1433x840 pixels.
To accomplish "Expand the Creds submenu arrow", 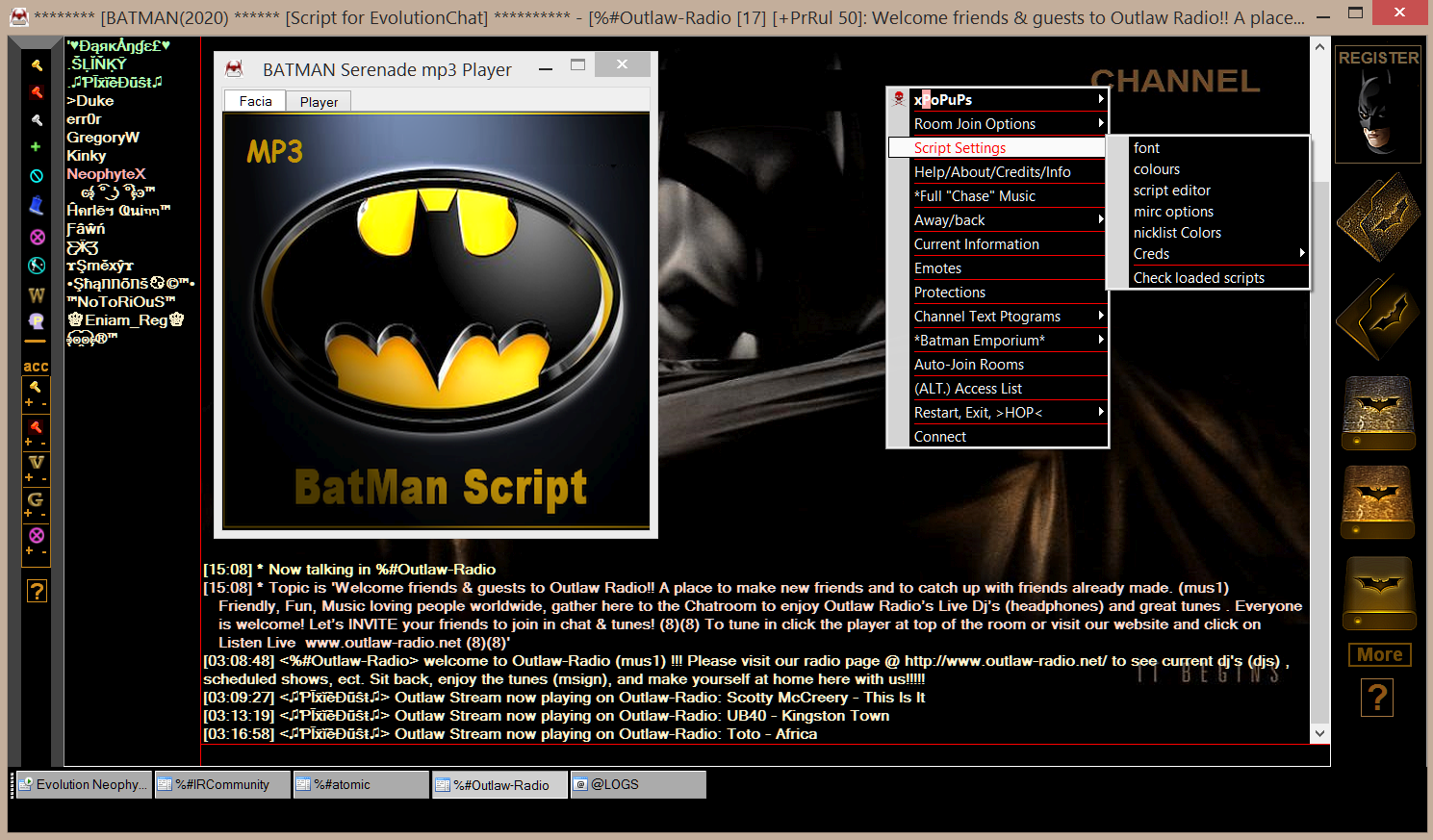I will click(1301, 254).
